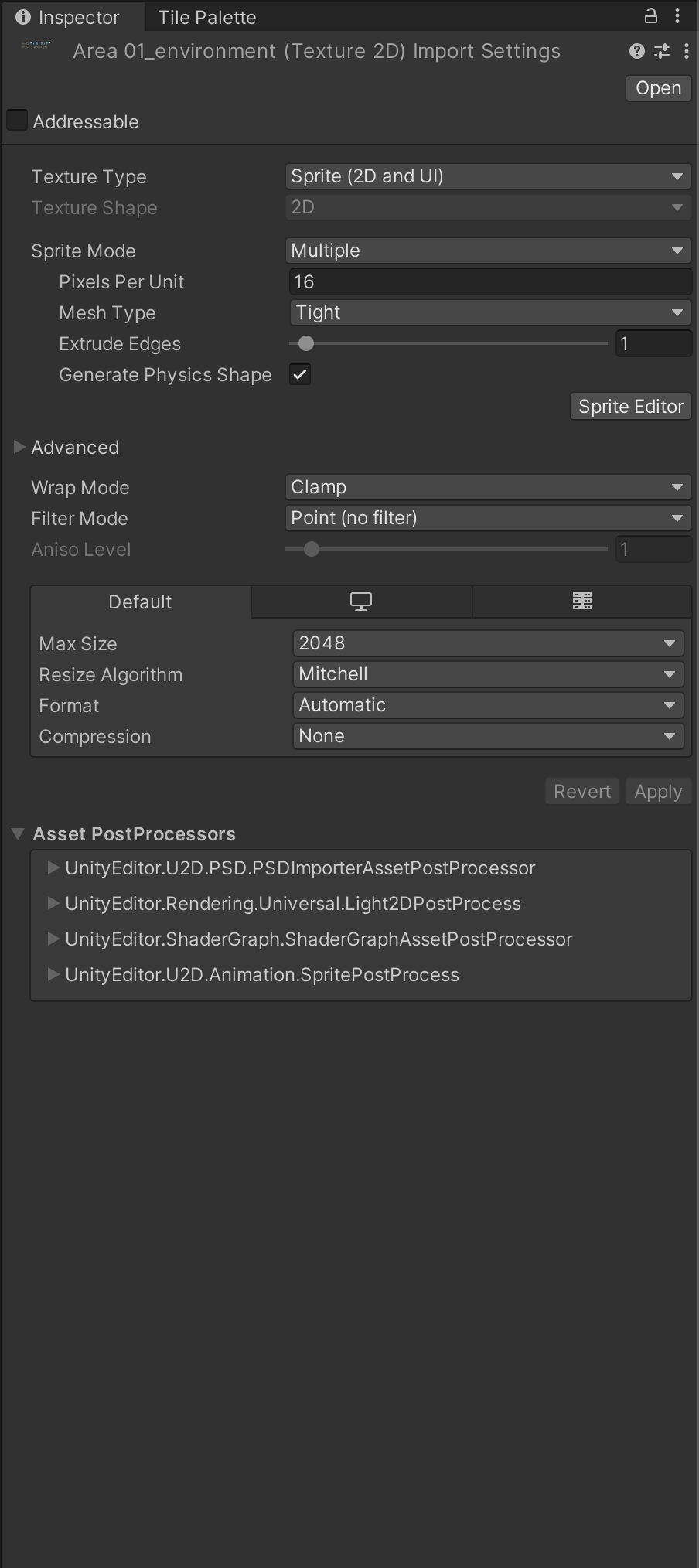Screen dimensions: 699x1568
Task: Select the Dedicated Server platform icon tab
Action: 582,602
